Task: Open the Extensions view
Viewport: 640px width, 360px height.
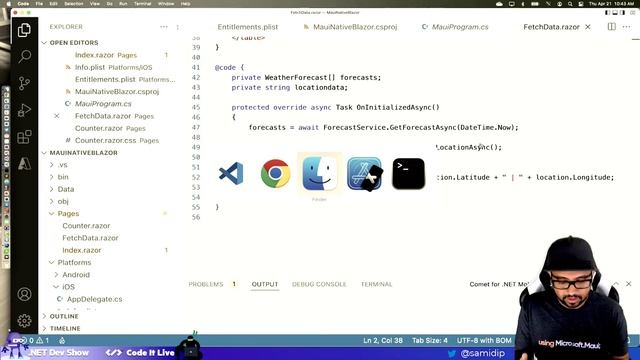Action: pos(24,137)
